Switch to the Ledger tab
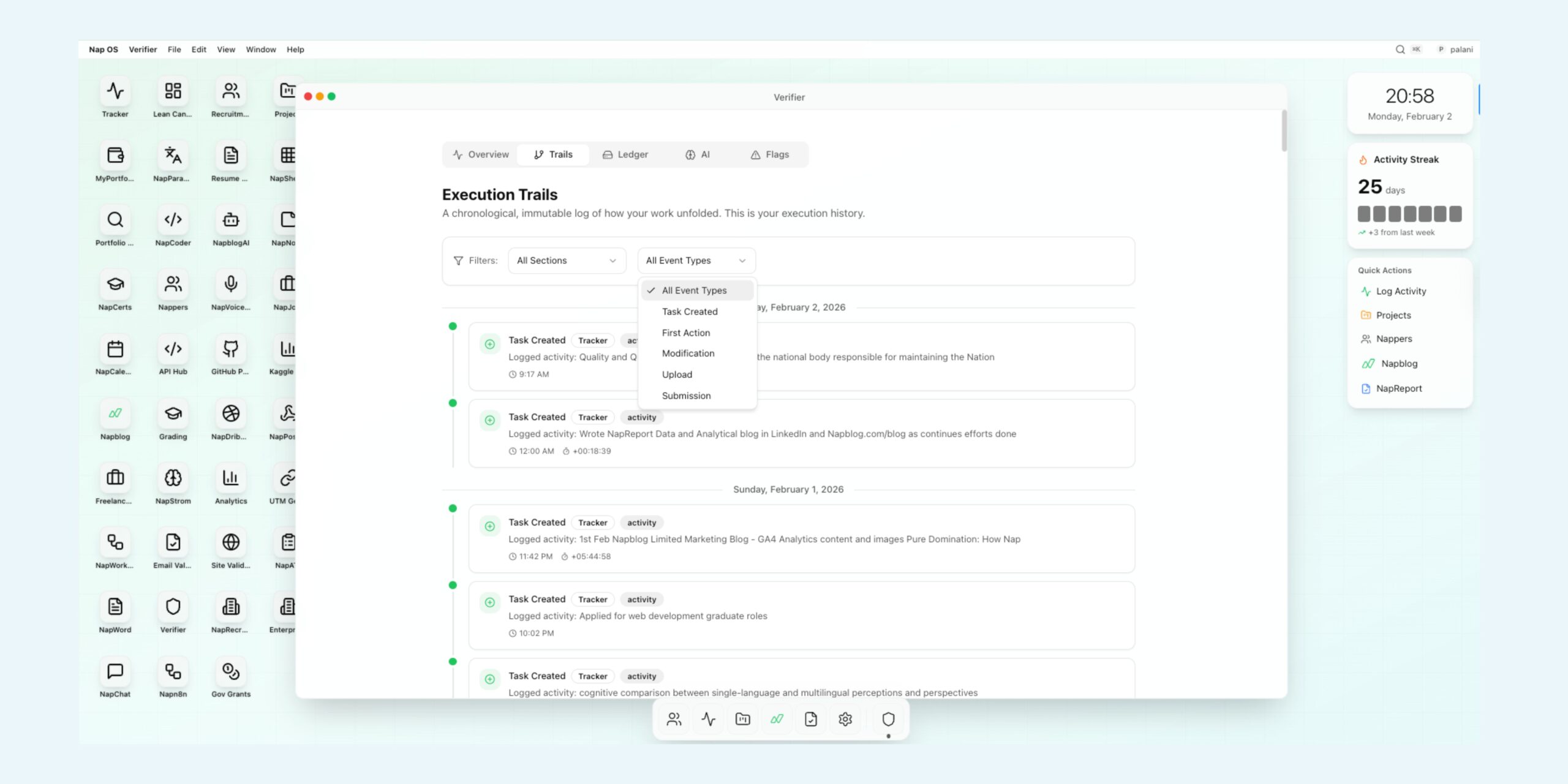Viewport: 1568px width, 784px height. 625,154
